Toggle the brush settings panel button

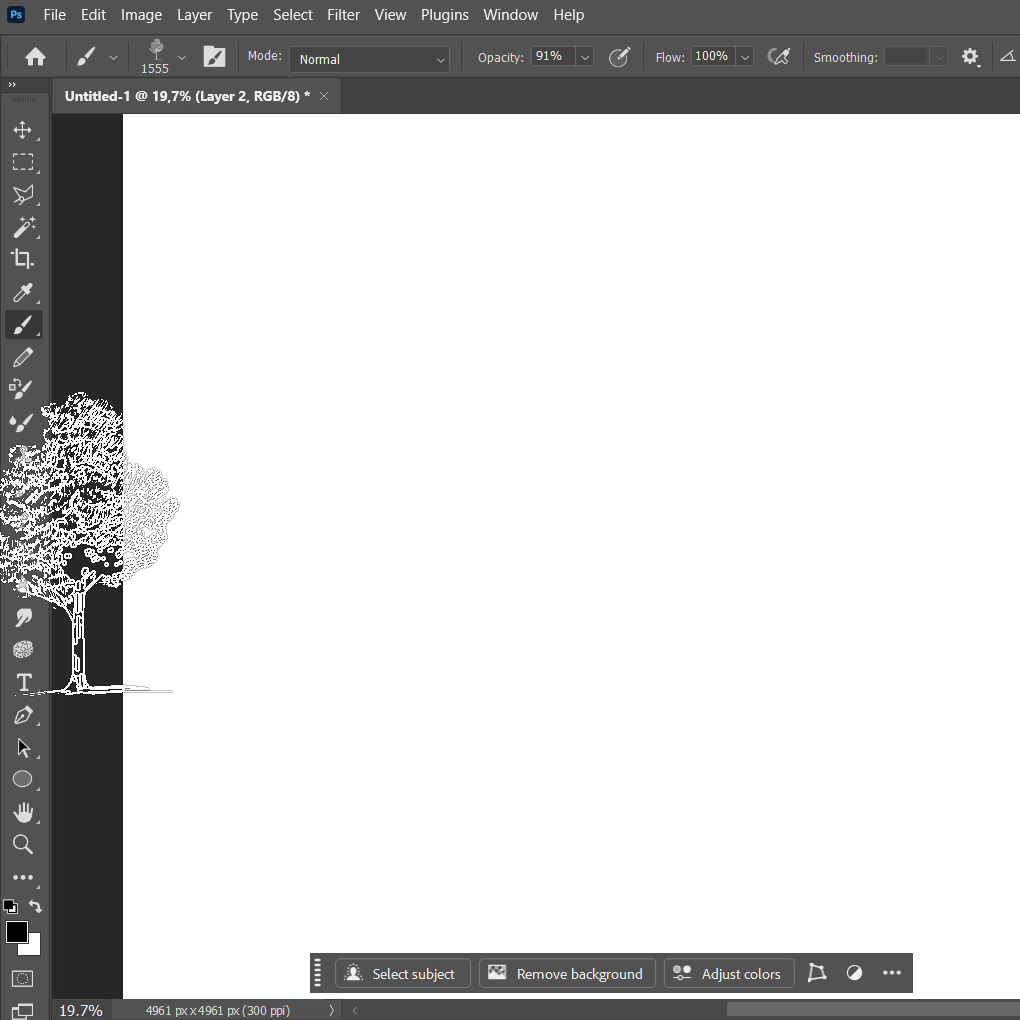[214, 57]
